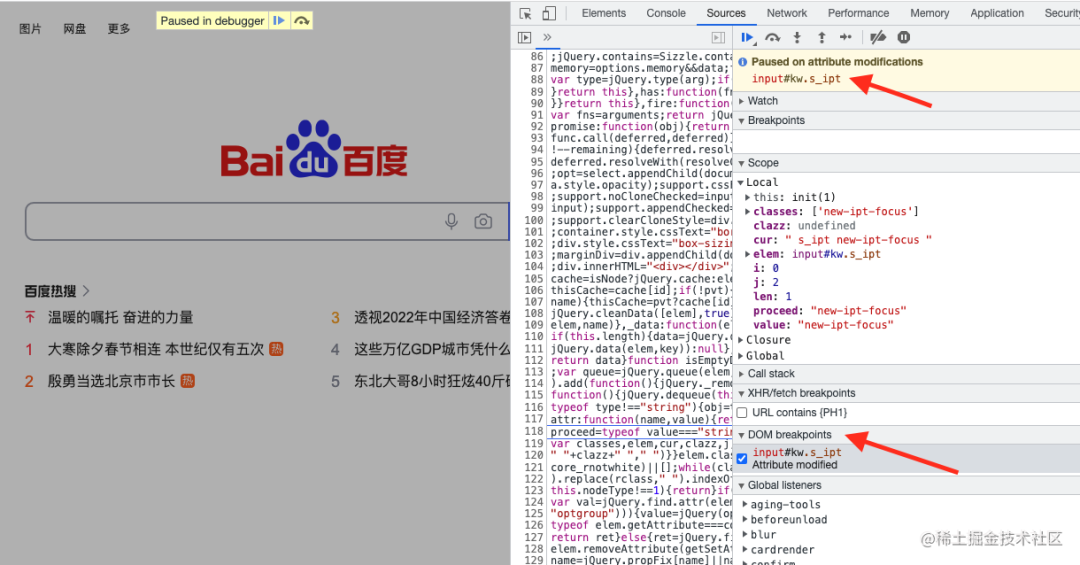Screen dimensions: 1080x565
Task: Click the Baidu logo
Action: pyautogui.click(x=314, y=150)
